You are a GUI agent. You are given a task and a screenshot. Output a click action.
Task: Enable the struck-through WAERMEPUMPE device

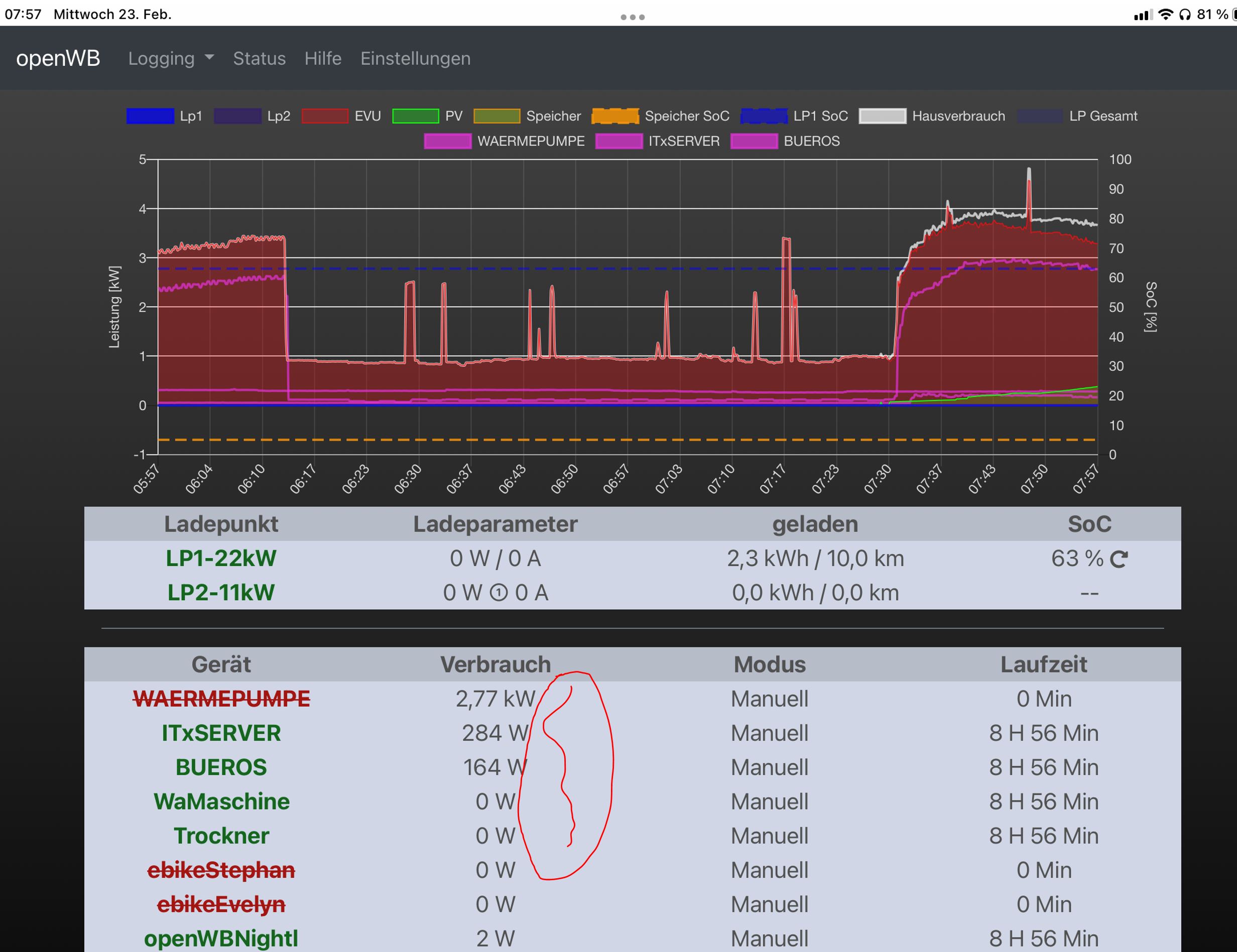221,699
